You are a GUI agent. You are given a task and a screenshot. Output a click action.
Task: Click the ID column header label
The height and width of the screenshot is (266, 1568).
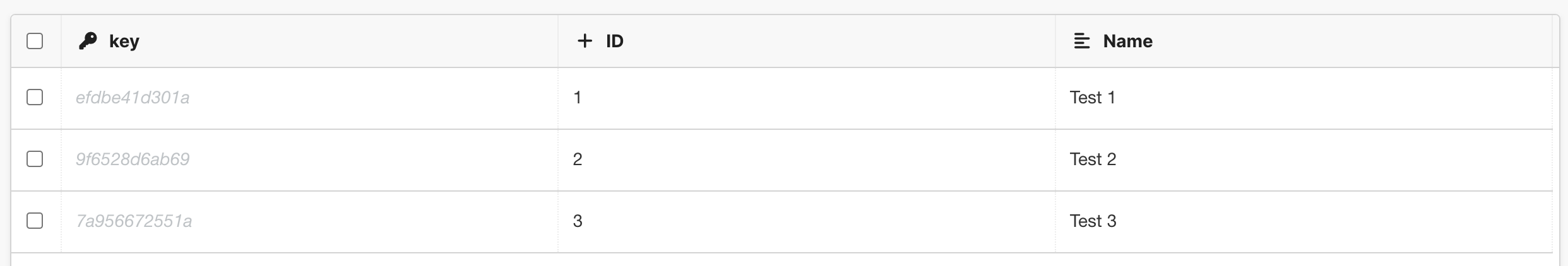tap(614, 41)
